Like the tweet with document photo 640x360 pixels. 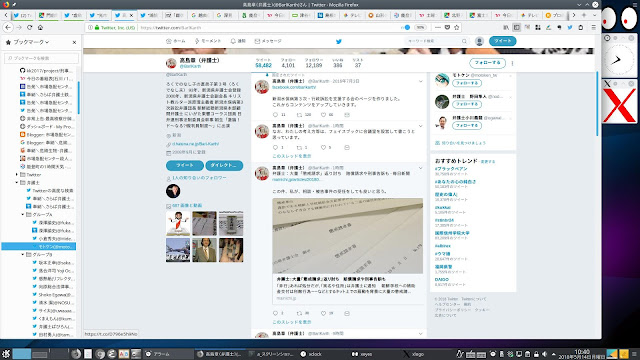[323, 313]
